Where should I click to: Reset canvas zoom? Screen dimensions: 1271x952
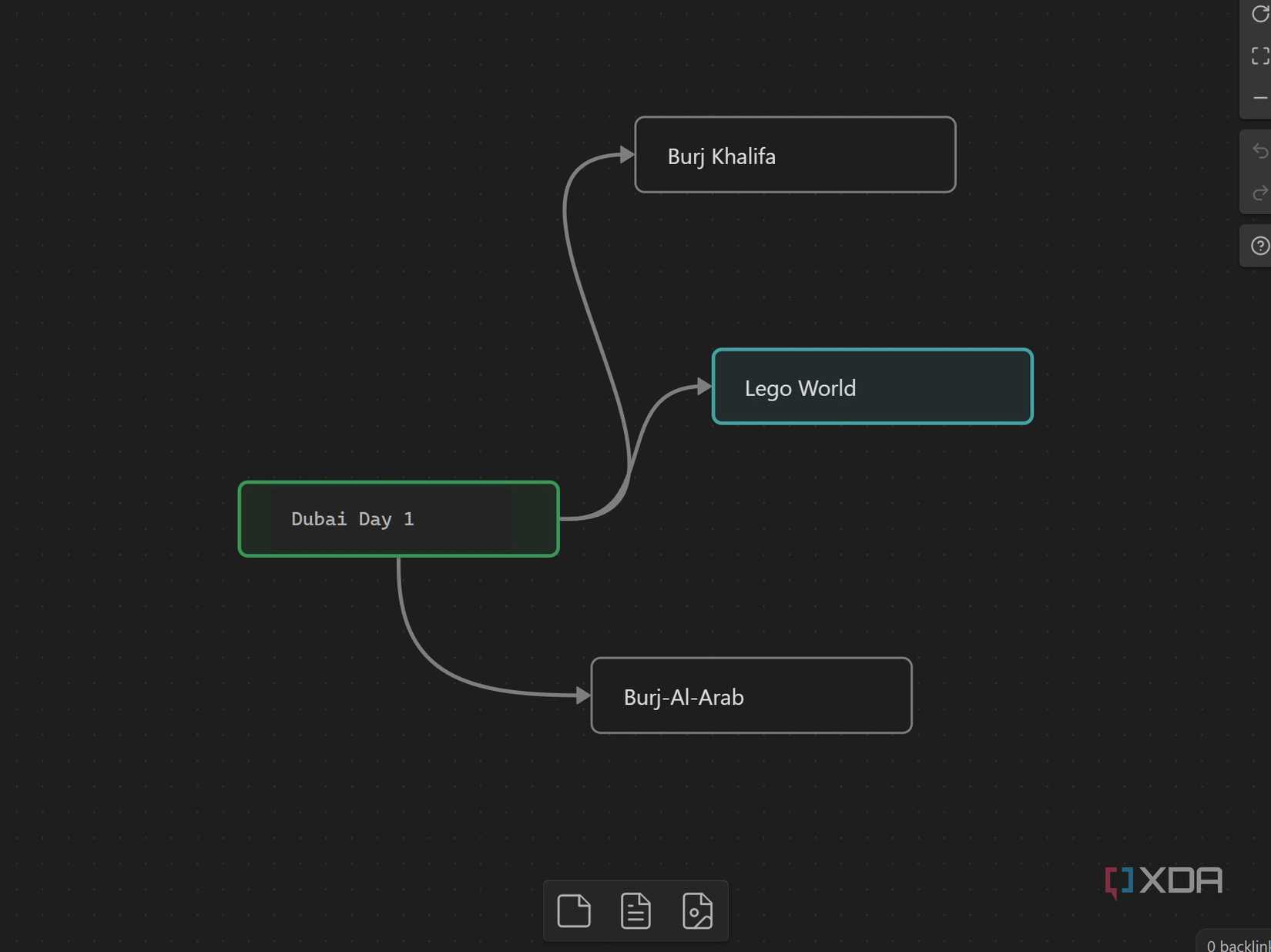tap(1259, 14)
